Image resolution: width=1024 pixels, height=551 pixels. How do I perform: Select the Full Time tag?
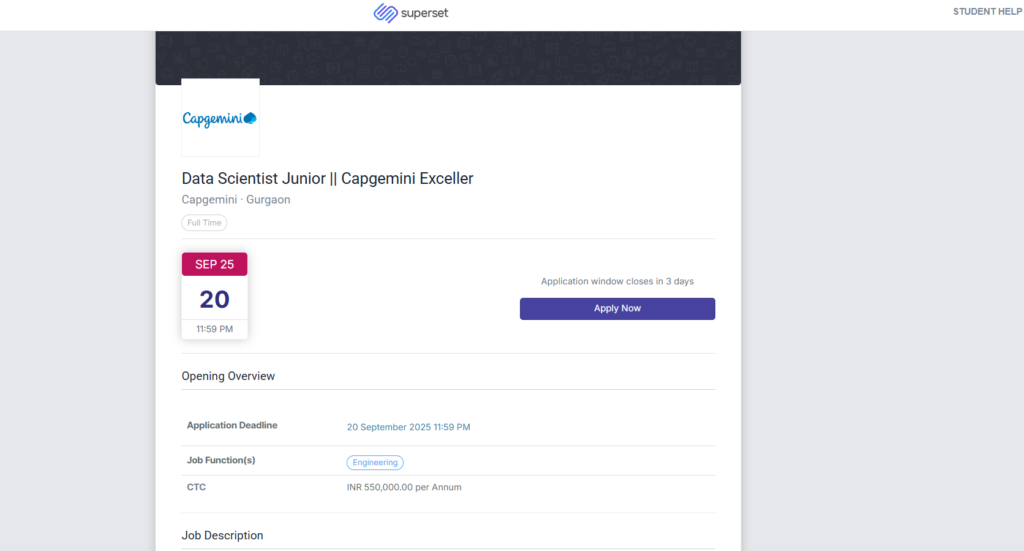(x=204, y=223)
